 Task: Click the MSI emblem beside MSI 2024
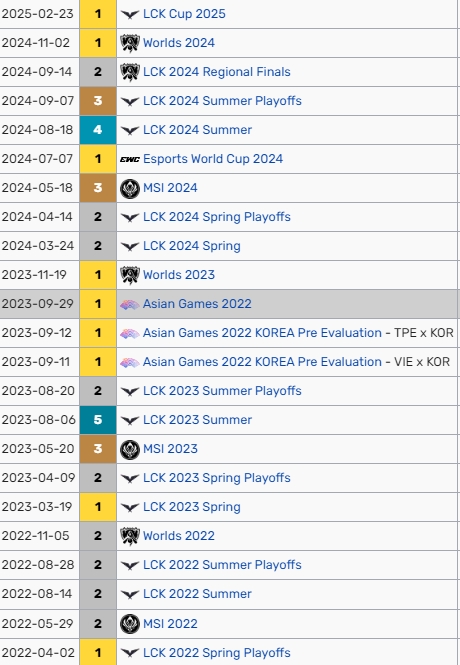pos(130,188)
